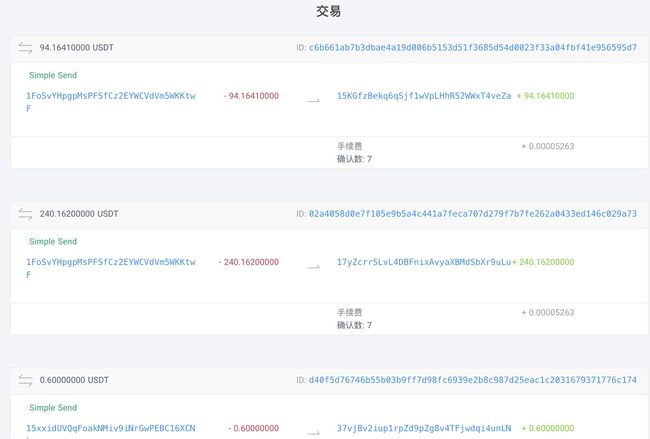Click Simple Send label in 0.60000000 transaction
The width and height of the screenshot is (650, 439).
(53, 408)
